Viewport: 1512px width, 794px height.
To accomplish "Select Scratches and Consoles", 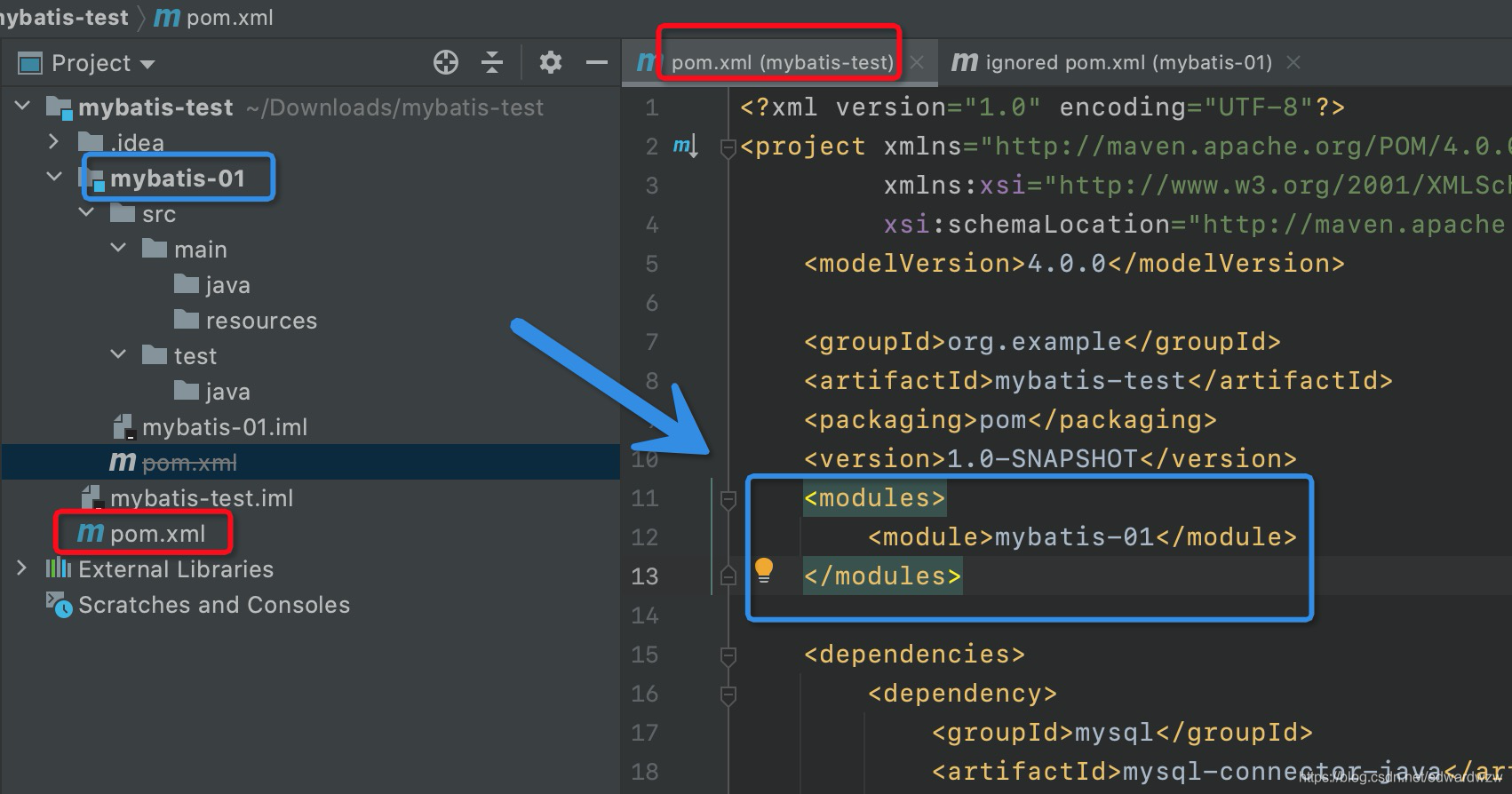I will [214, 605].
